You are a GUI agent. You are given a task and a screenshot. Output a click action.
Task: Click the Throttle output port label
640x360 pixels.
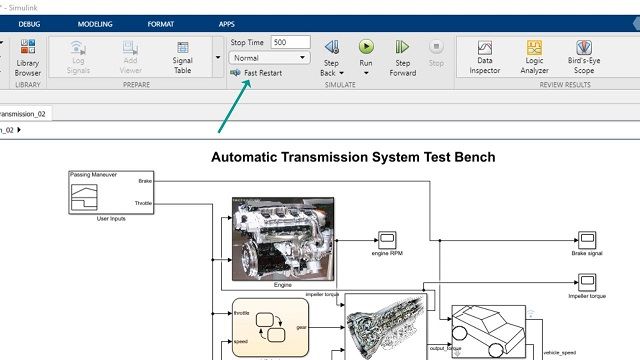tap(143, 203)
